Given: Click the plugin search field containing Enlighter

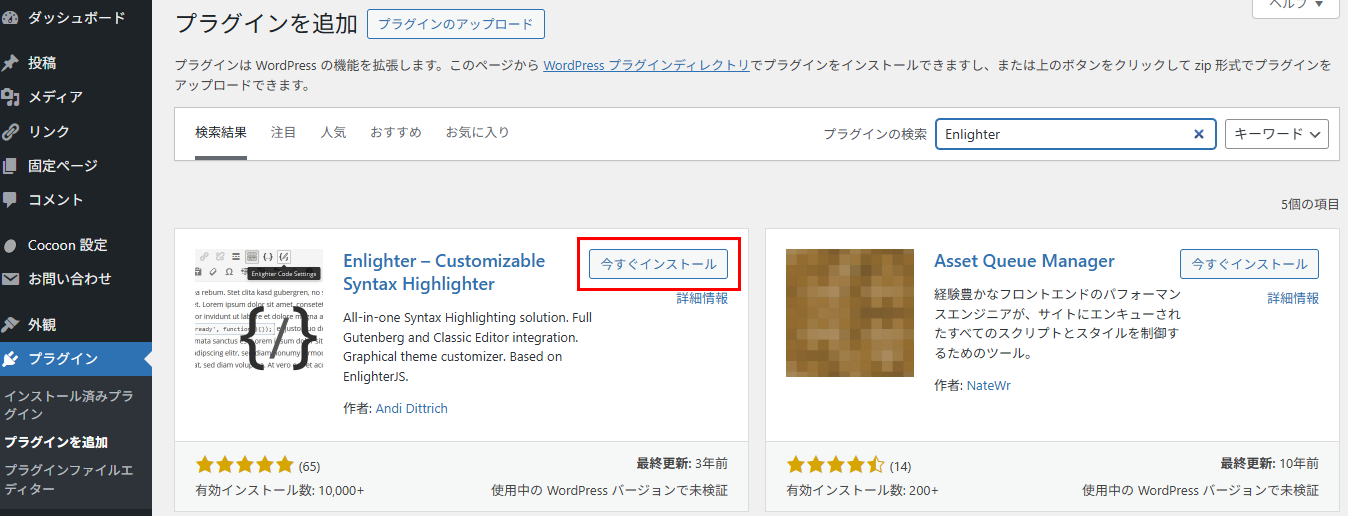Looking at the screenshot, I should point(1076,134).
